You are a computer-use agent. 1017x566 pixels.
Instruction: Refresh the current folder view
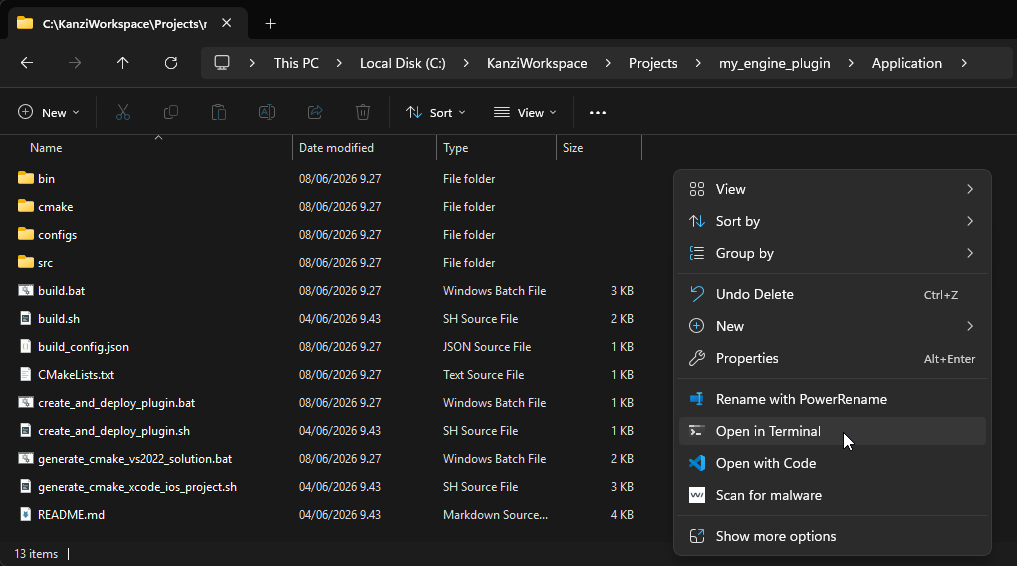[171, 63]
